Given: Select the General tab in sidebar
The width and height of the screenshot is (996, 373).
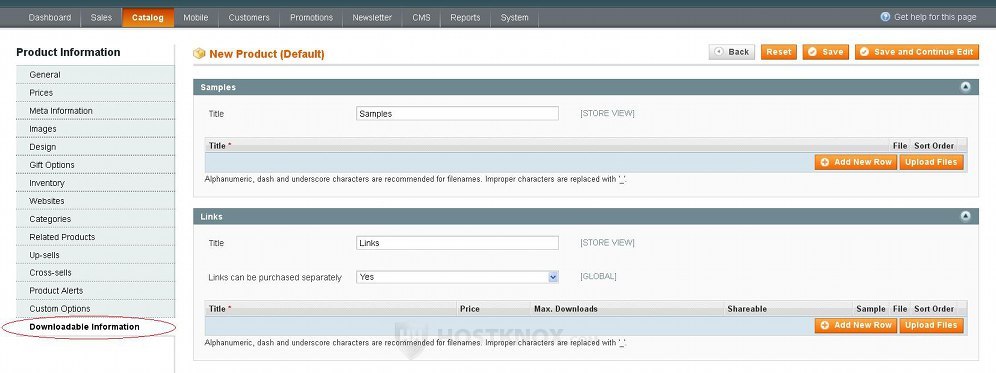Looking at the screenshot, I should [x=95, y=74].
